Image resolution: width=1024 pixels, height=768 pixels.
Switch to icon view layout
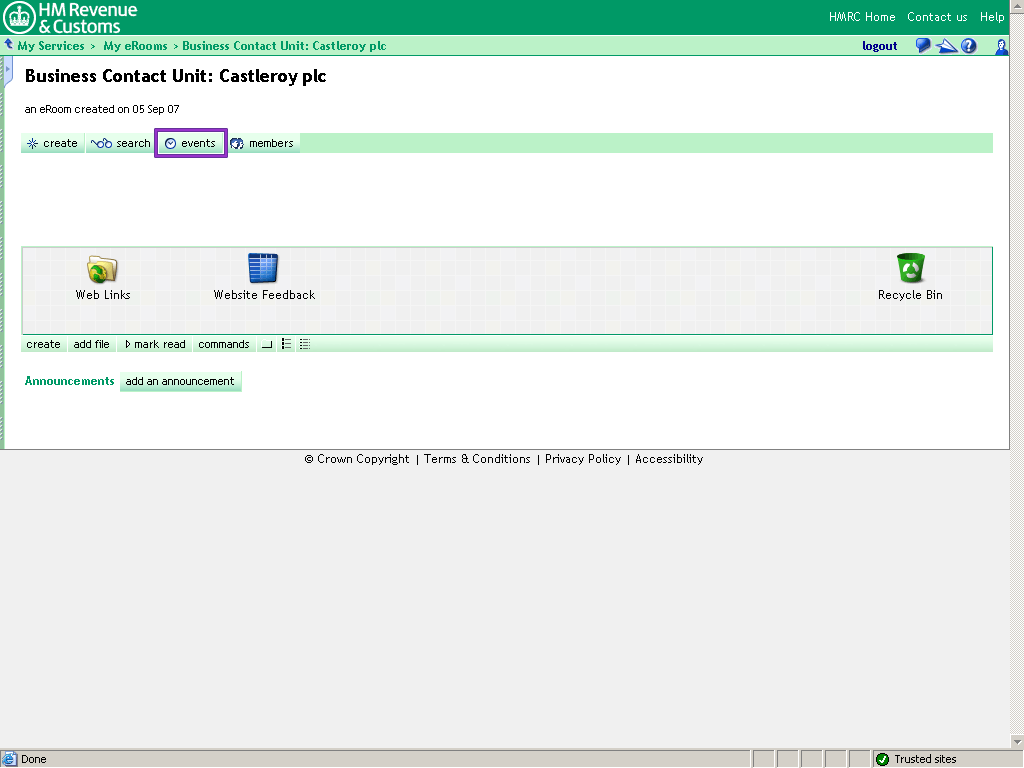(265, 344)
